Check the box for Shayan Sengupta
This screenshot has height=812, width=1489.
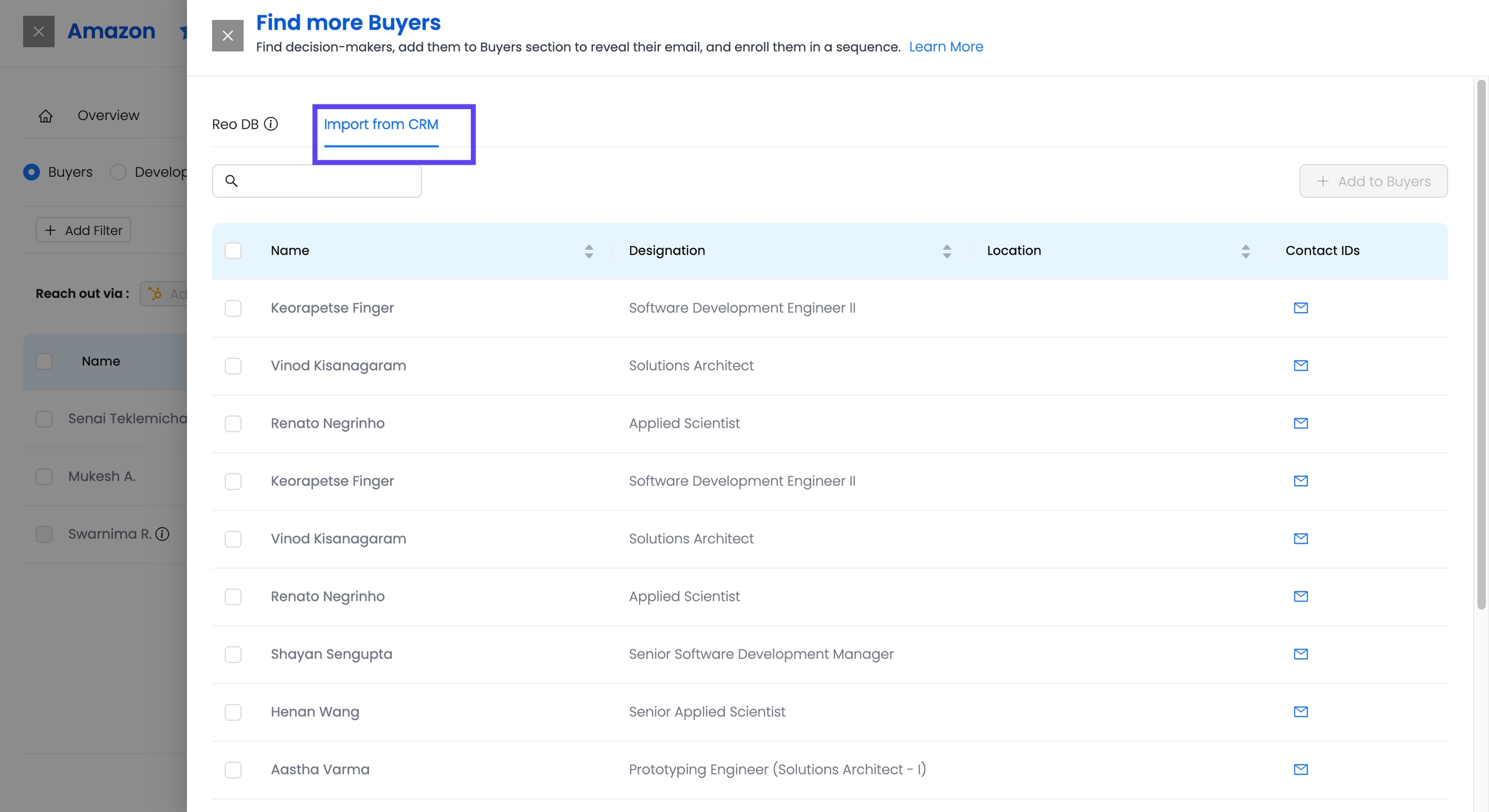pos(233,654)
